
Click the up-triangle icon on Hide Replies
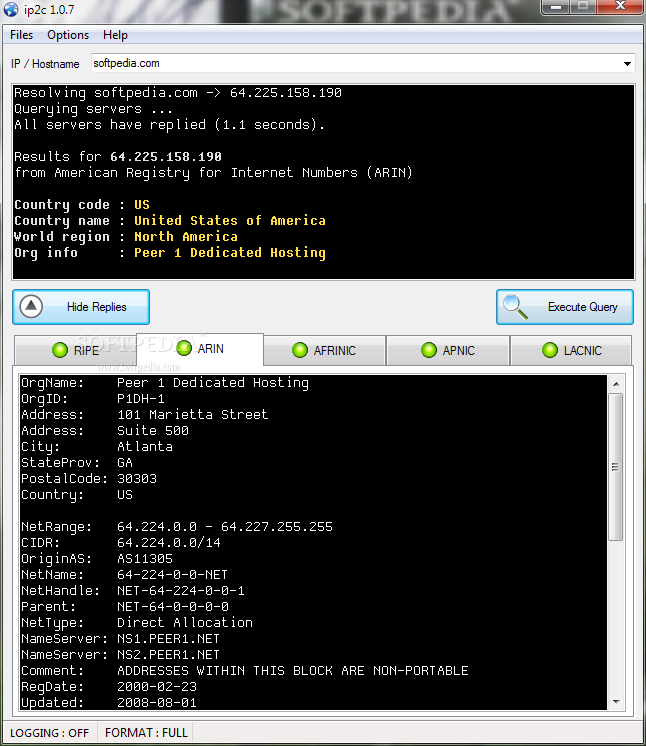coord(31,306)
